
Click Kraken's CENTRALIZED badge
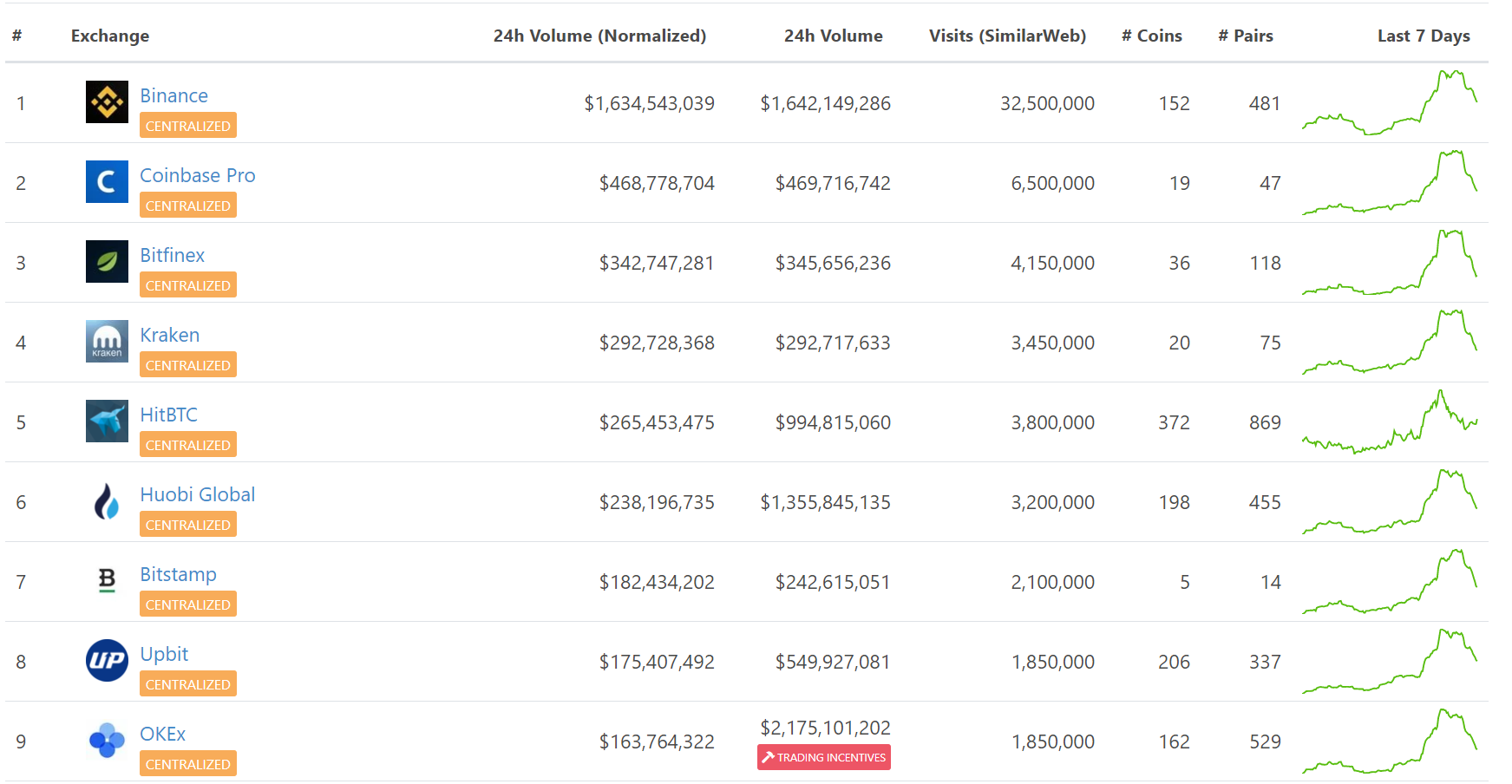coord(188,365)
